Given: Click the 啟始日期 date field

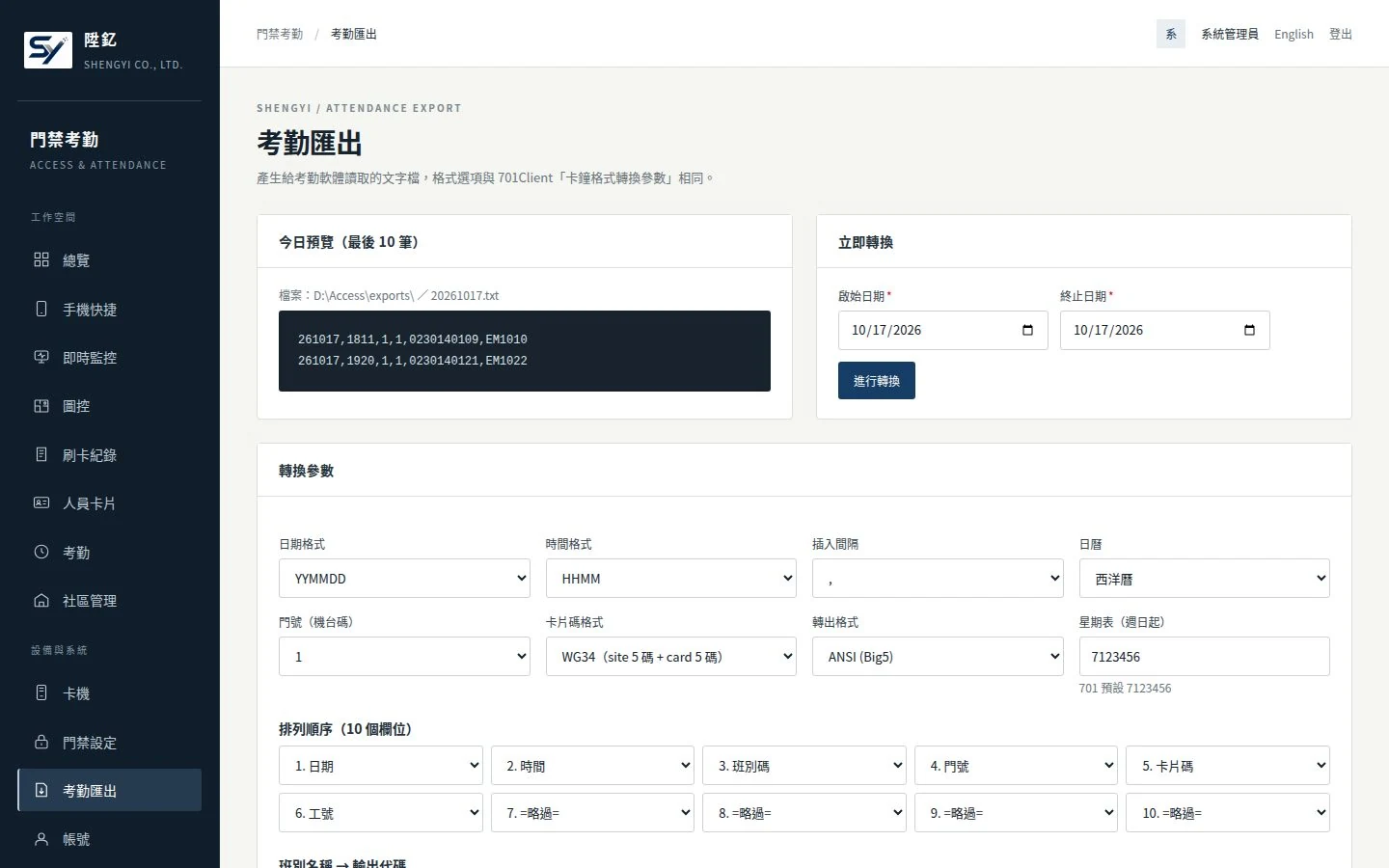Looking at the screenshot, I should point(943,330).
